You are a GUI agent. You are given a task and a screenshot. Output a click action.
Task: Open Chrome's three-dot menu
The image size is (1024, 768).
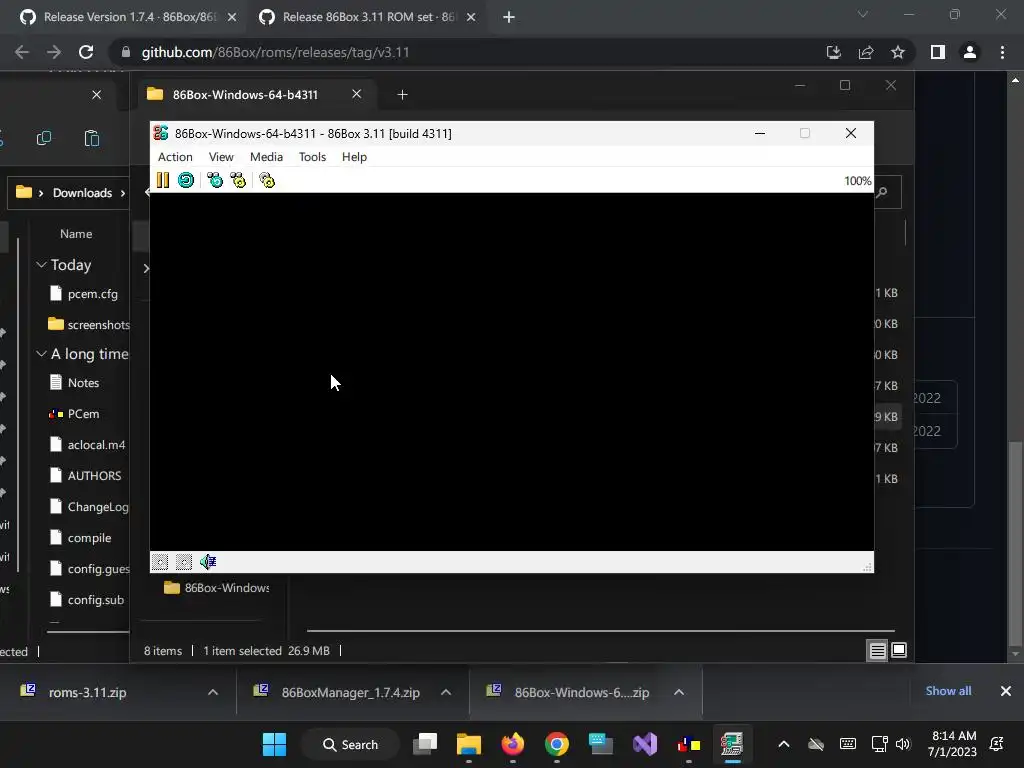coord(1002,52)
